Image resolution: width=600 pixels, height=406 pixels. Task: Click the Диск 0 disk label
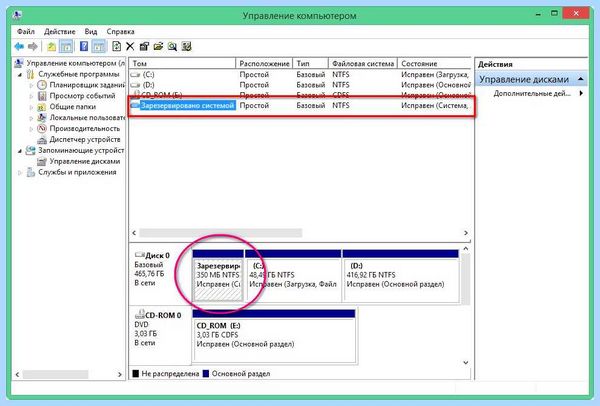pyautogui.click(x=157, y=255)
